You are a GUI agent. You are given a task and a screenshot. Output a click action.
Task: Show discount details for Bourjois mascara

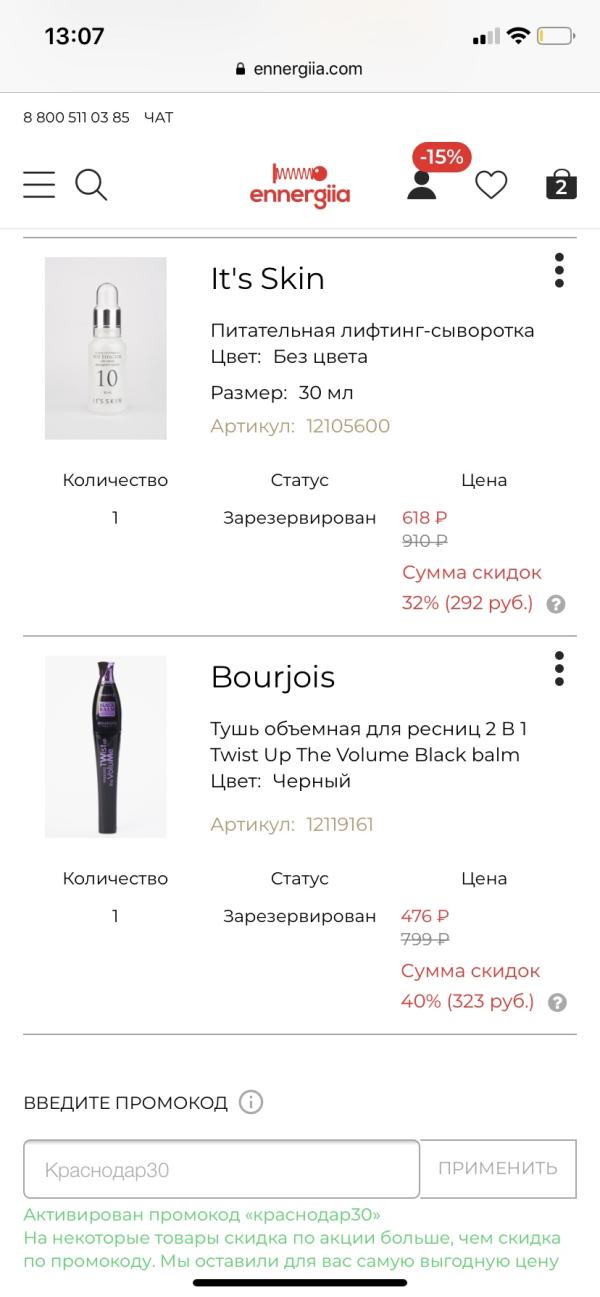coord(558,1002)
